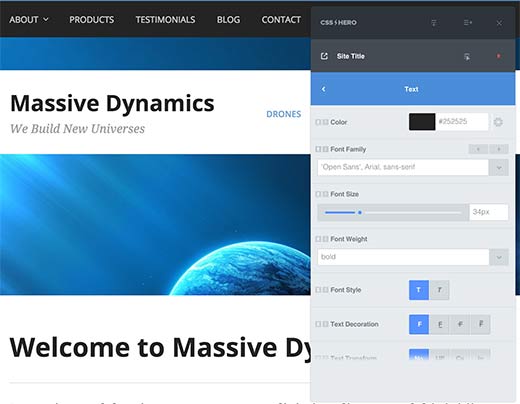520x404 pixels.
Task: Open color settings gear icon
Action: click(498, 122)
